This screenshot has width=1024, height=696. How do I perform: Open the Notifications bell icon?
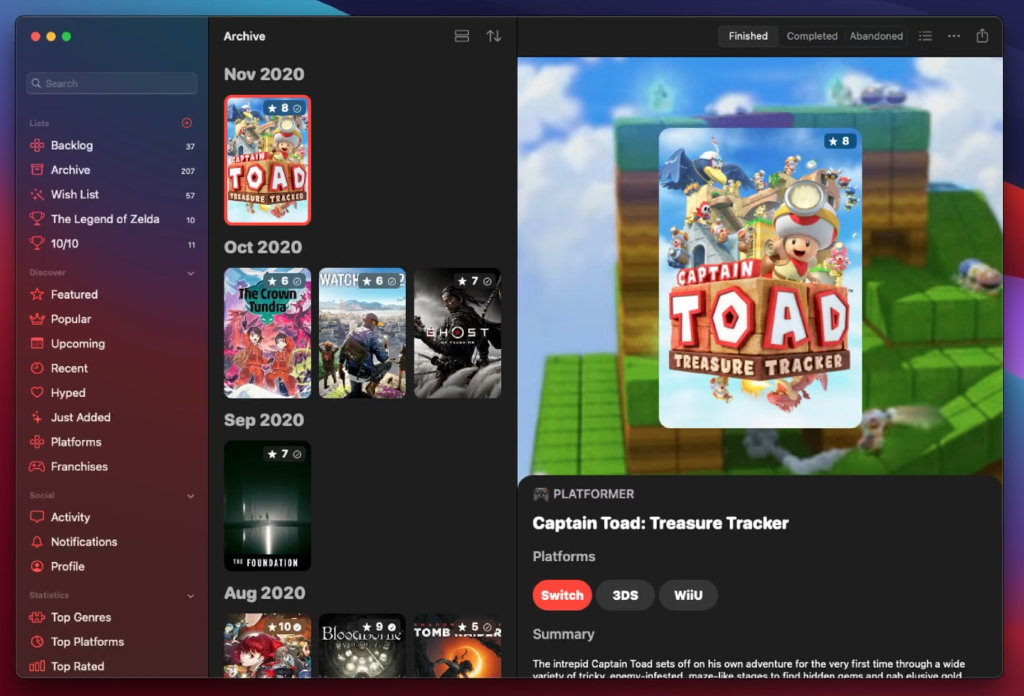(x=37, y=542)
